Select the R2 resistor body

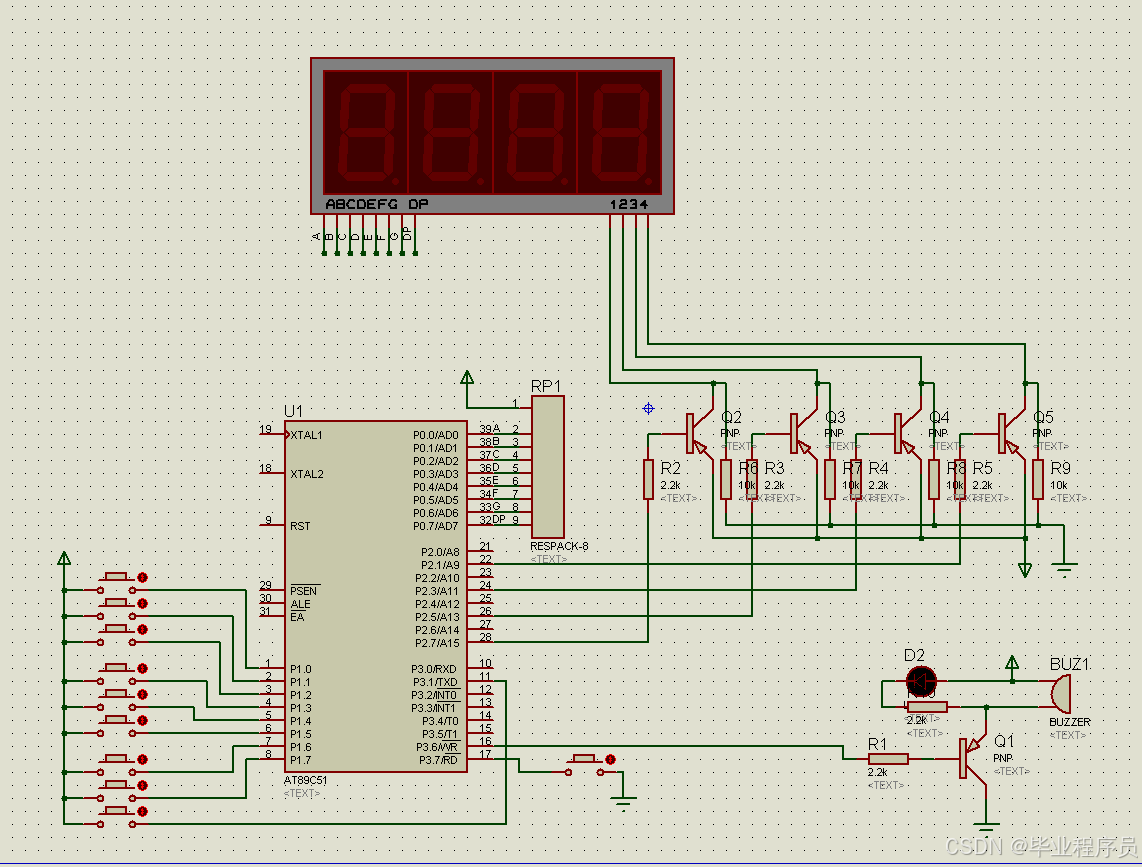click(x=648, y=479)
